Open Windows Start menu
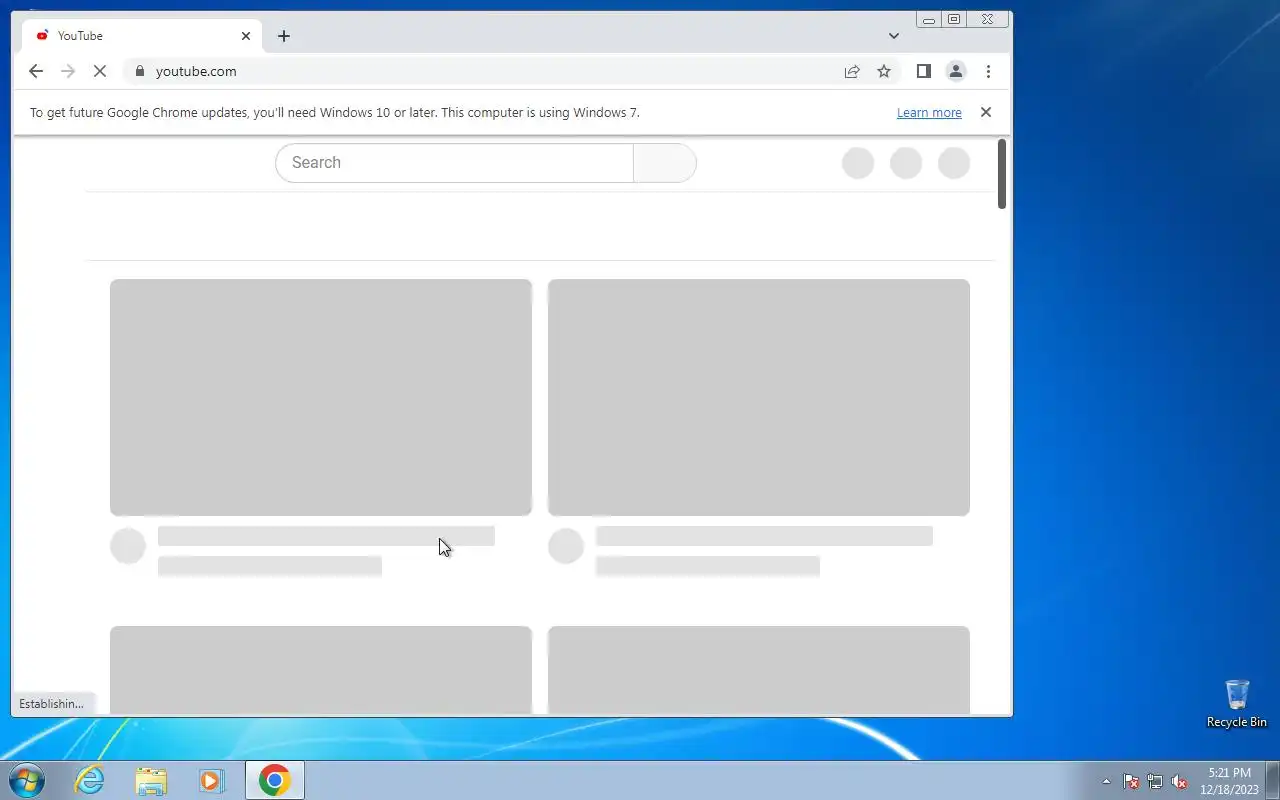The width and height of the screenshot is (1280, 800). click(x=26, y=780)
